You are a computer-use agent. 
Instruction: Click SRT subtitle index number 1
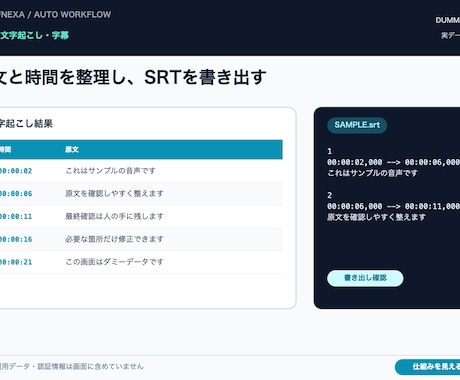tap(330, 151)
